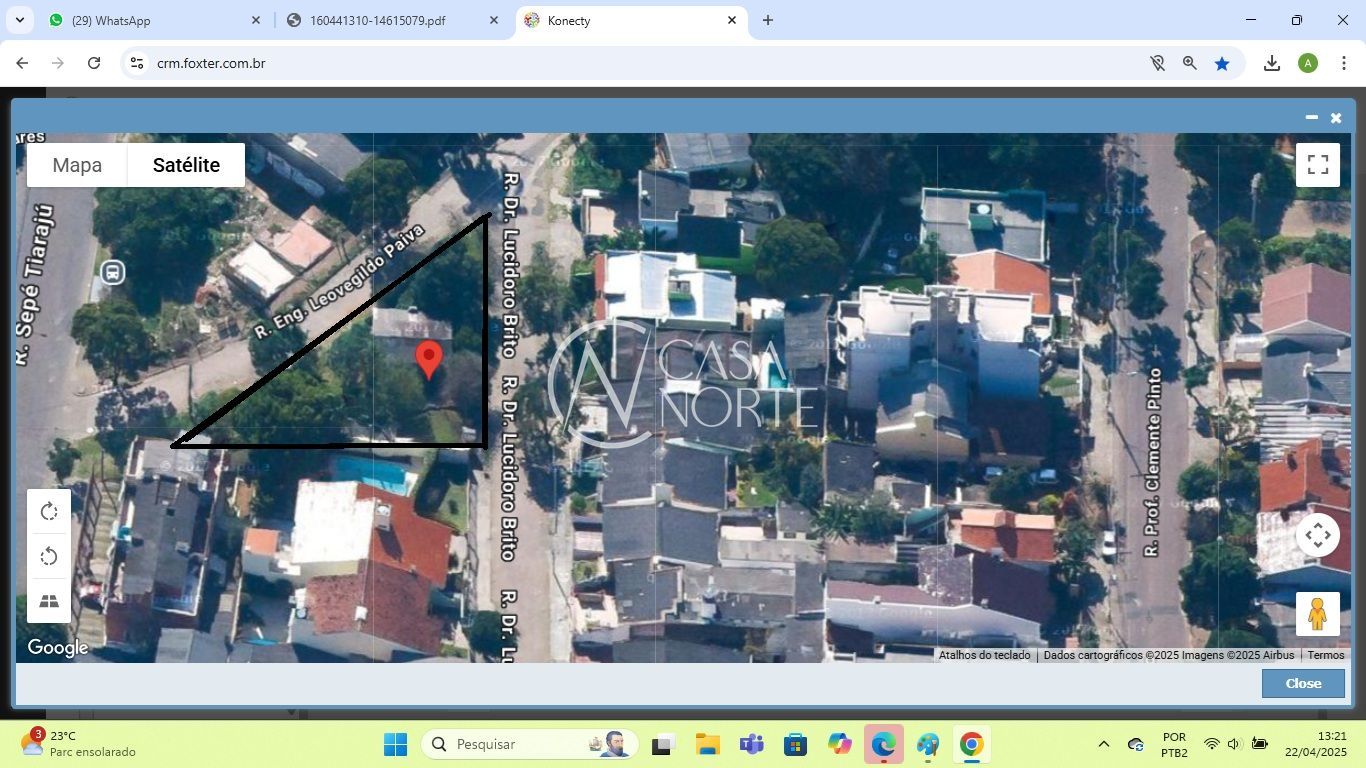
Task: Open the Chrome three-dot menu
Action: [1344, 63]
